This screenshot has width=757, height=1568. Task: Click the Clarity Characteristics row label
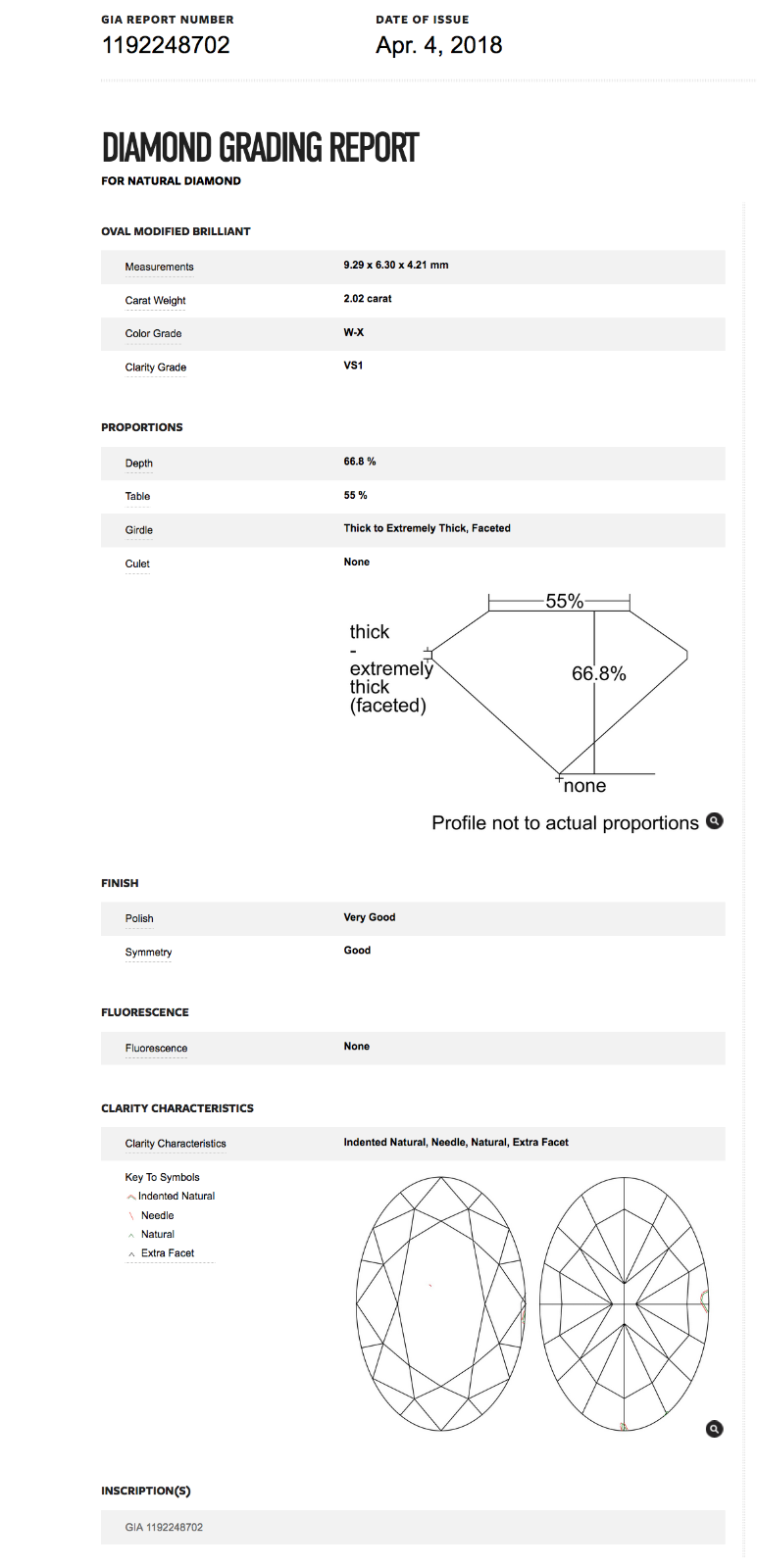coord(176,1144)
